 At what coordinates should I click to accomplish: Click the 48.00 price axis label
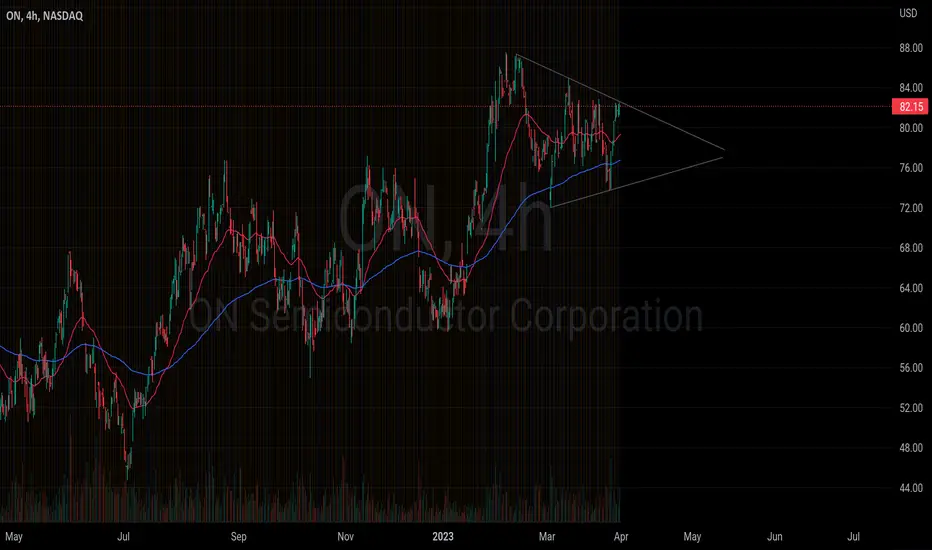pos(911,448)
